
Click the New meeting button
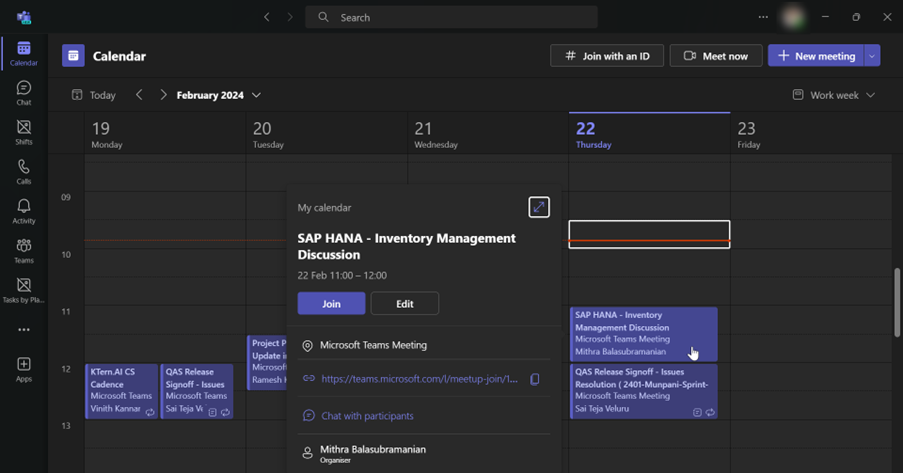coord(816,56)
